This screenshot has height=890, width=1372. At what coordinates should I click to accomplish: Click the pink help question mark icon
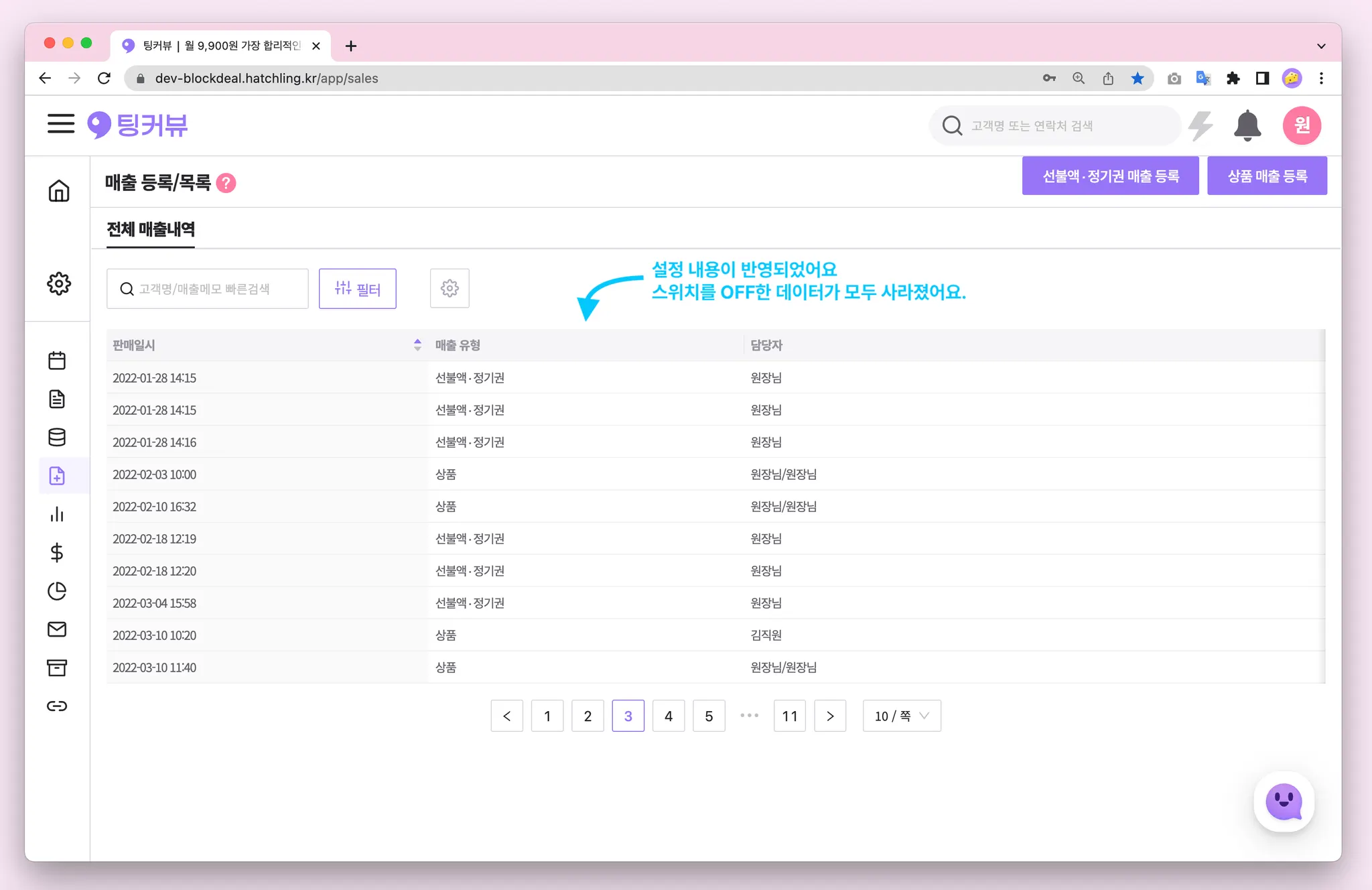tap(226, 183)
